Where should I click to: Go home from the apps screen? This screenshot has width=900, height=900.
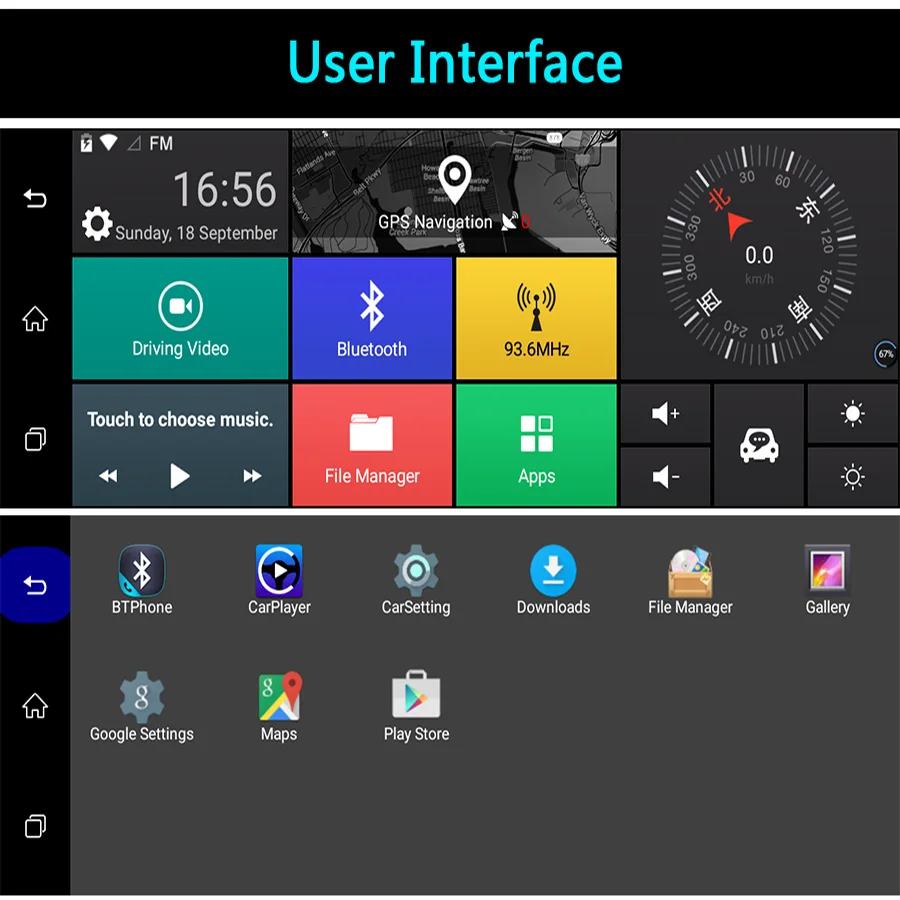click(35, 705)
